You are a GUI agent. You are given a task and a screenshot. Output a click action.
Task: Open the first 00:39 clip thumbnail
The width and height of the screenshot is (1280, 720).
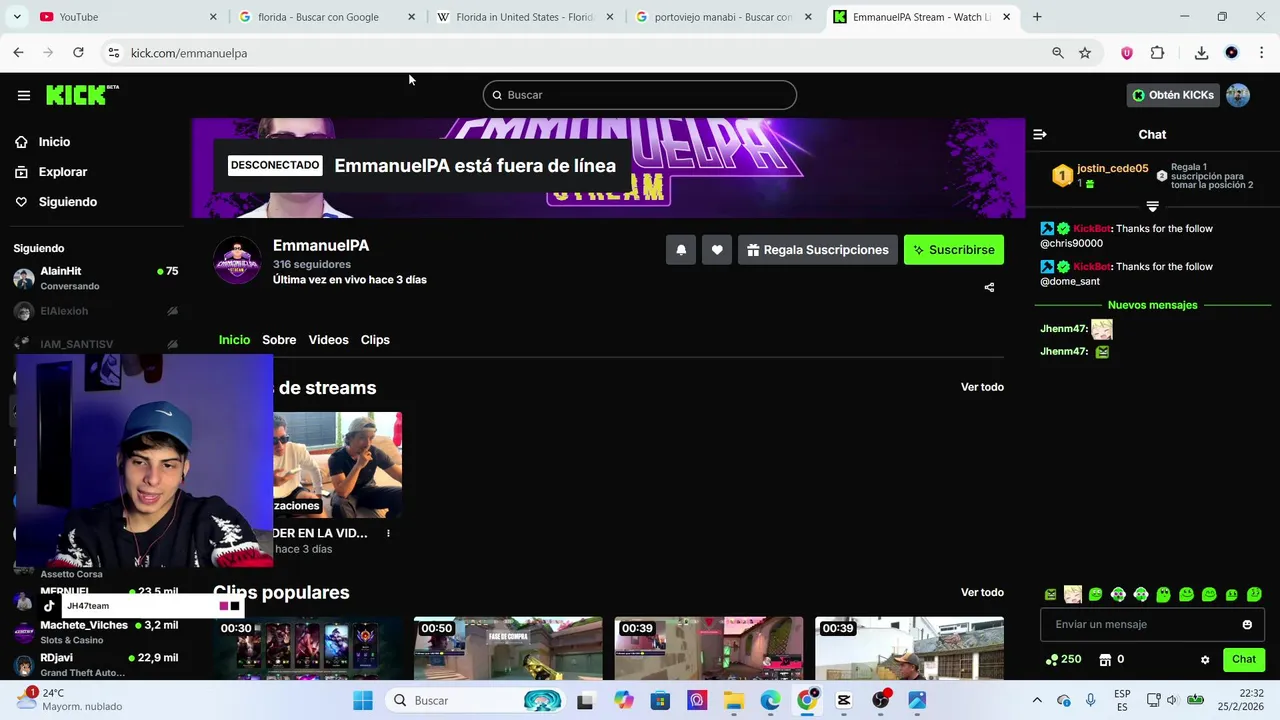tap(708, 649)
